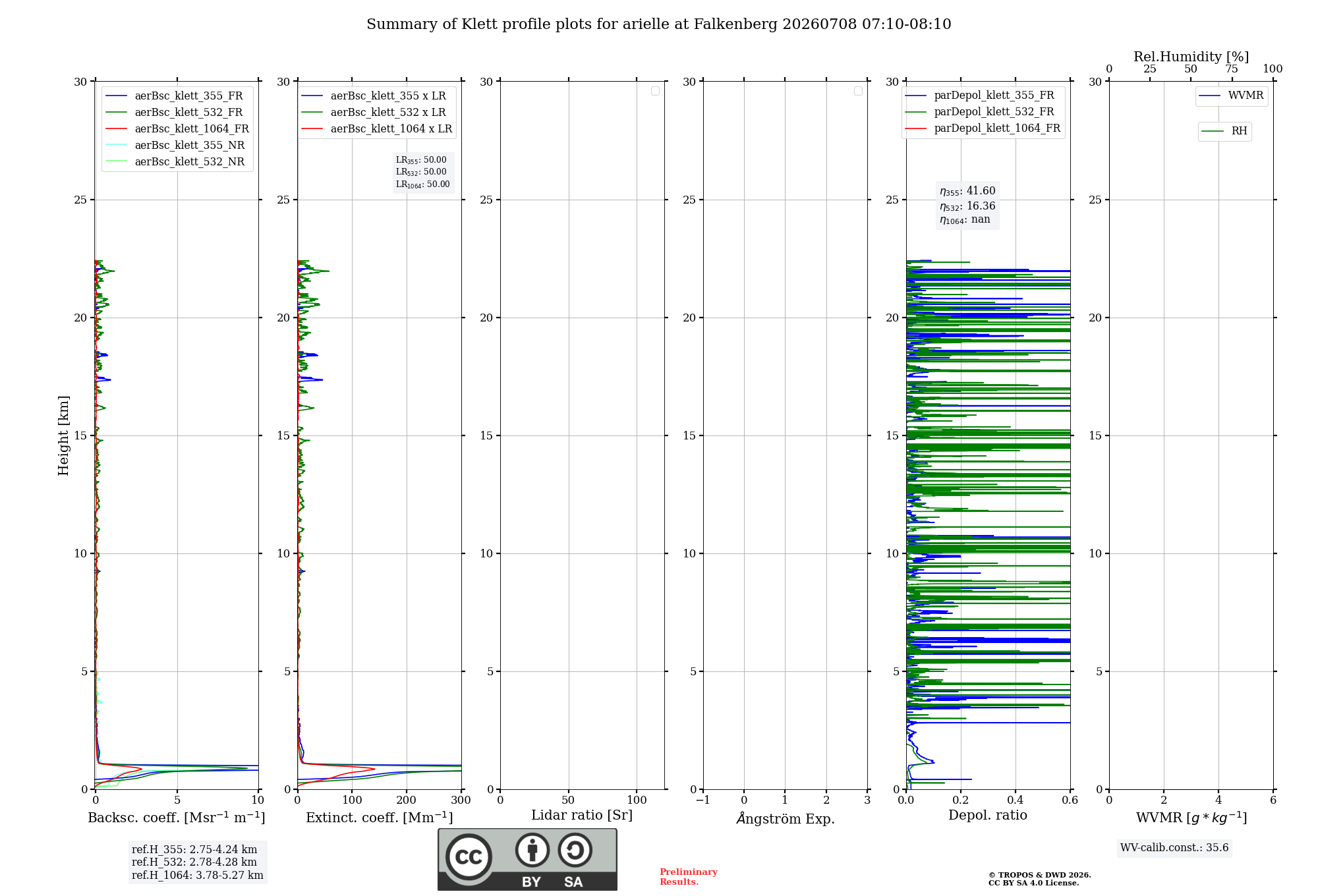Click the blue WVMR legend line
The width and height of the screenshot is (1318, 896).
pyautogui.click(x=1210, y=96)
